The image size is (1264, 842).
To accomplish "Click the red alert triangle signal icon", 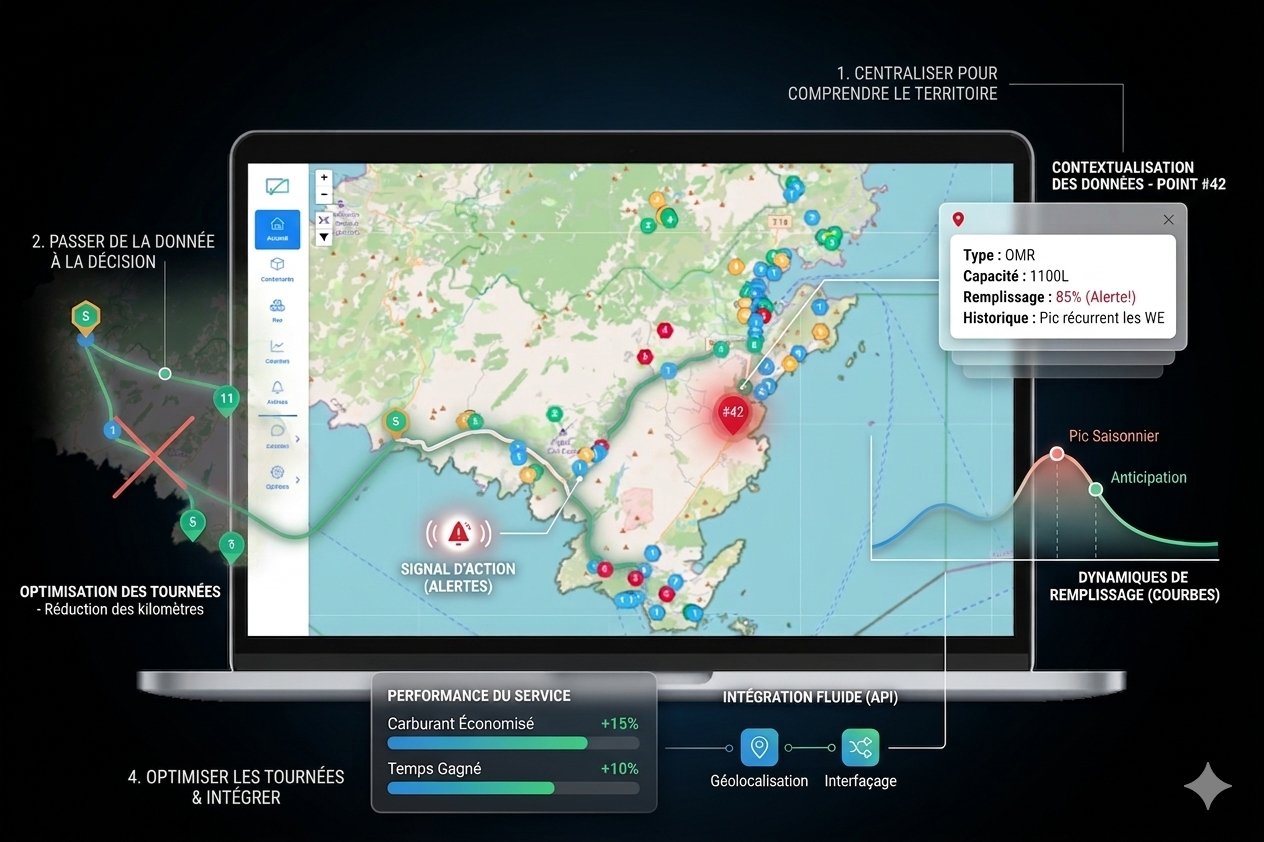I will (459, 532).
